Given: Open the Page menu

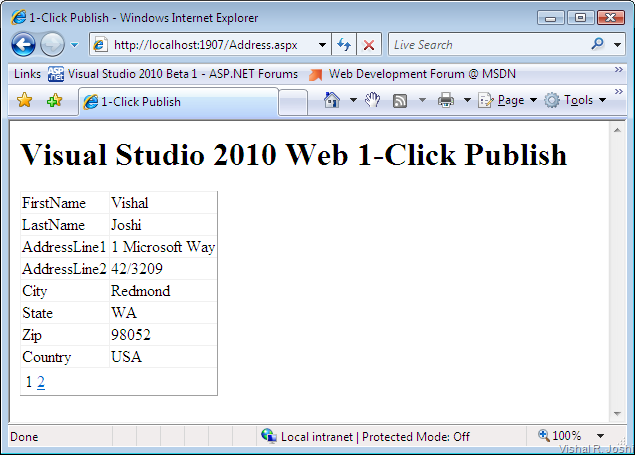Looking at the screenshot, I should [x=507, y=100].
